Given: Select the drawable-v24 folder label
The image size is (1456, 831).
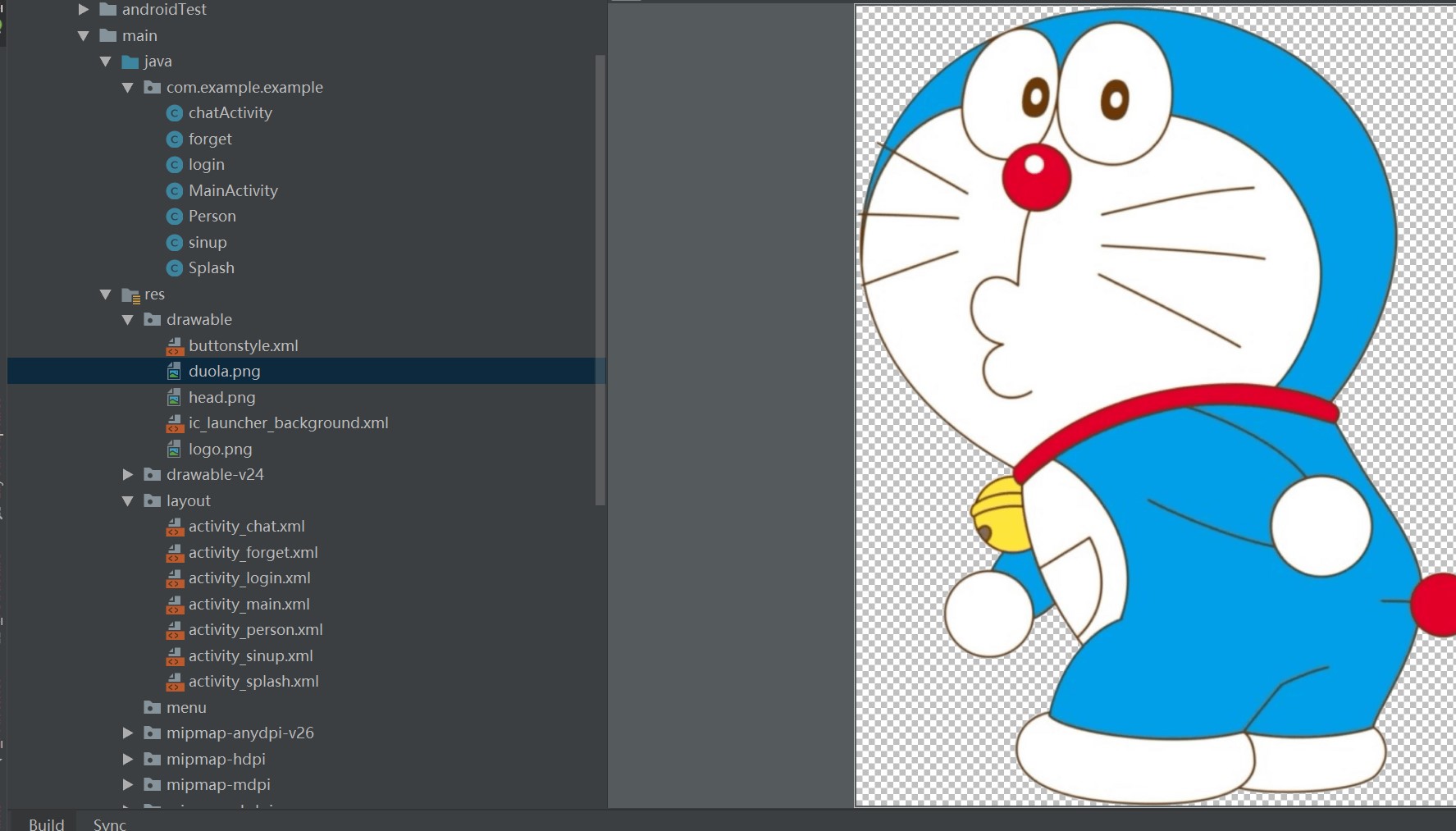Looking at the screenshot, I should (215, 474).
